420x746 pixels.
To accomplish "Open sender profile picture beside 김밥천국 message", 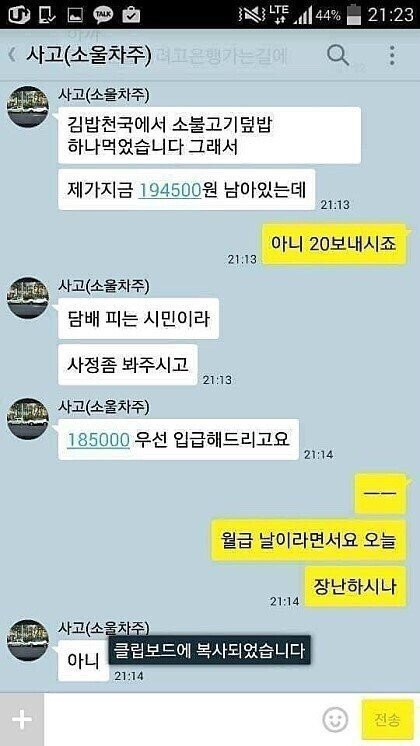I will tap(28, 107).
